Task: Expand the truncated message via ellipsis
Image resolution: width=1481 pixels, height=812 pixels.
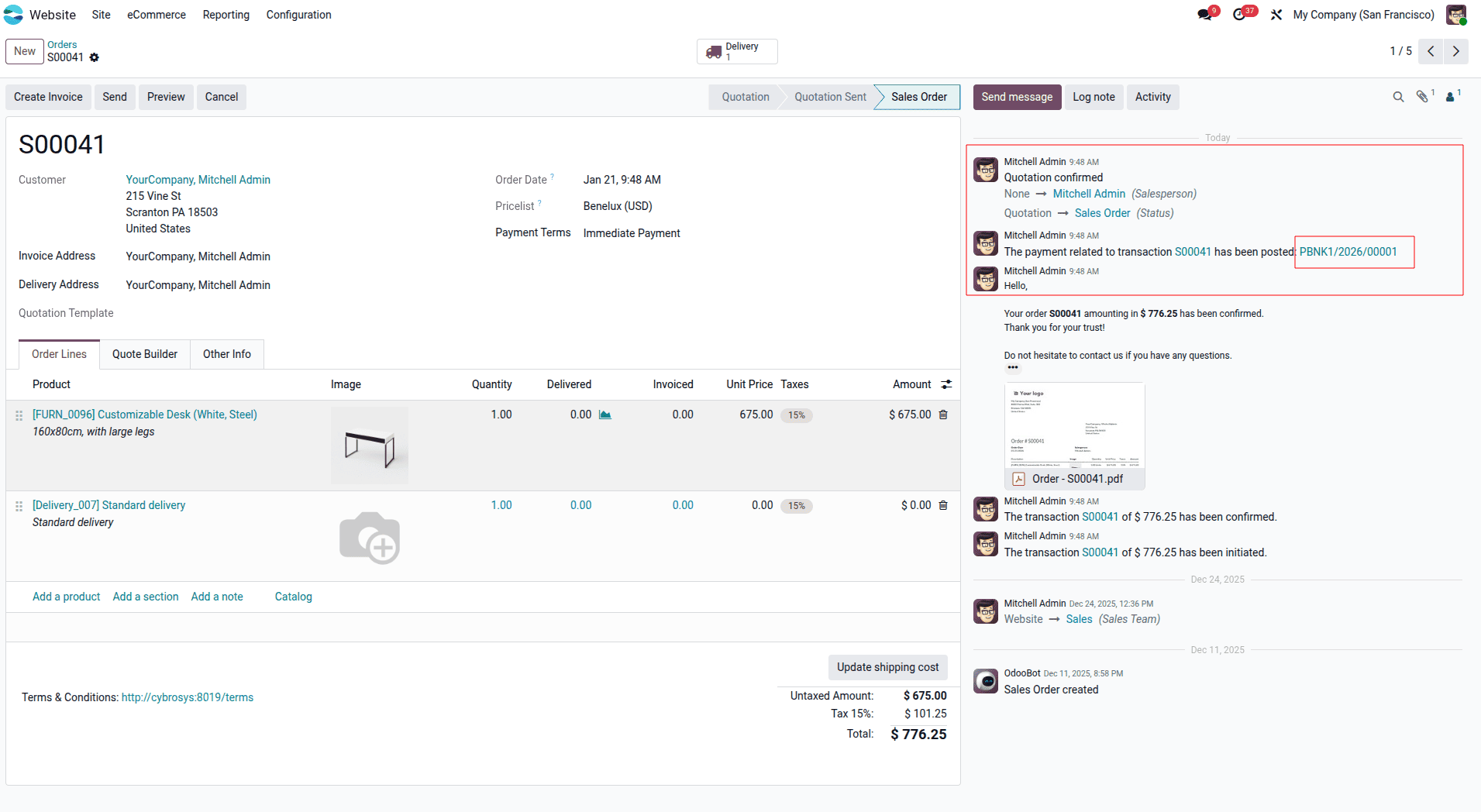Action: [x=1013, y=368]
